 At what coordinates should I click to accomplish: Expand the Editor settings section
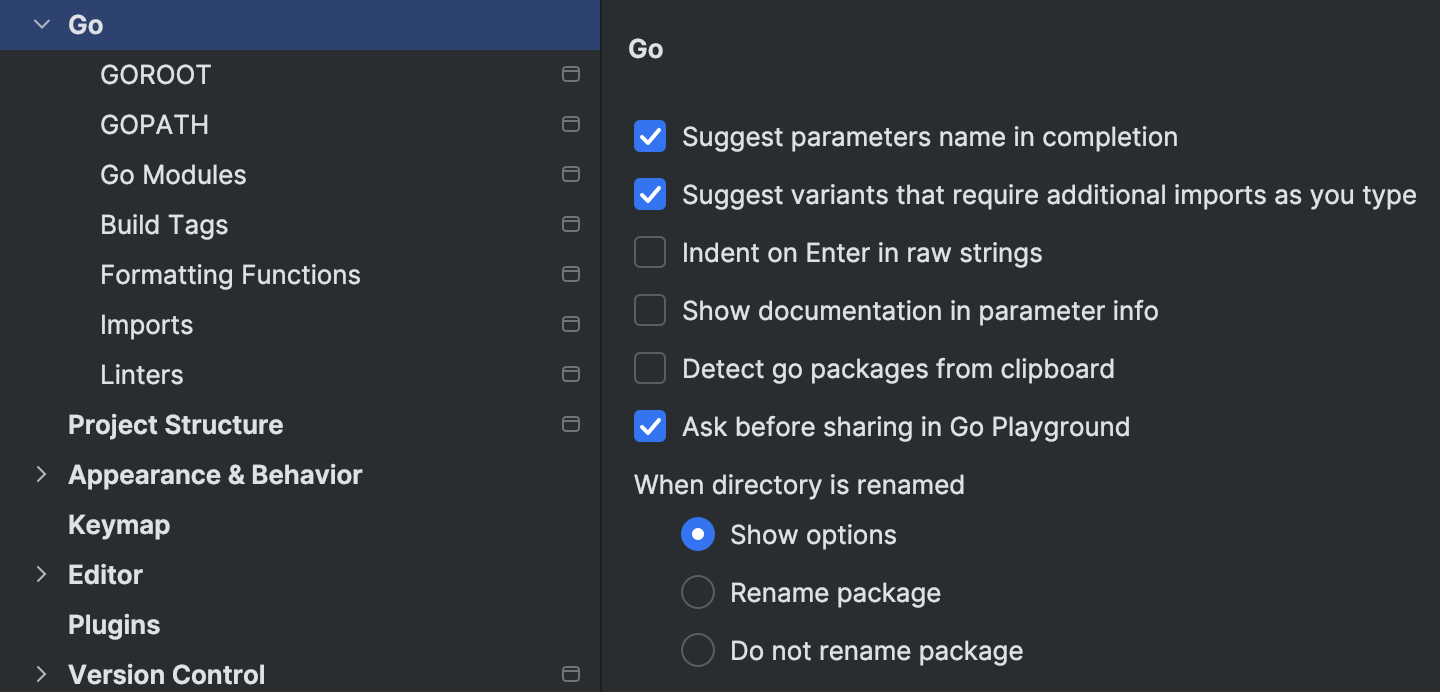pos(40,574)
